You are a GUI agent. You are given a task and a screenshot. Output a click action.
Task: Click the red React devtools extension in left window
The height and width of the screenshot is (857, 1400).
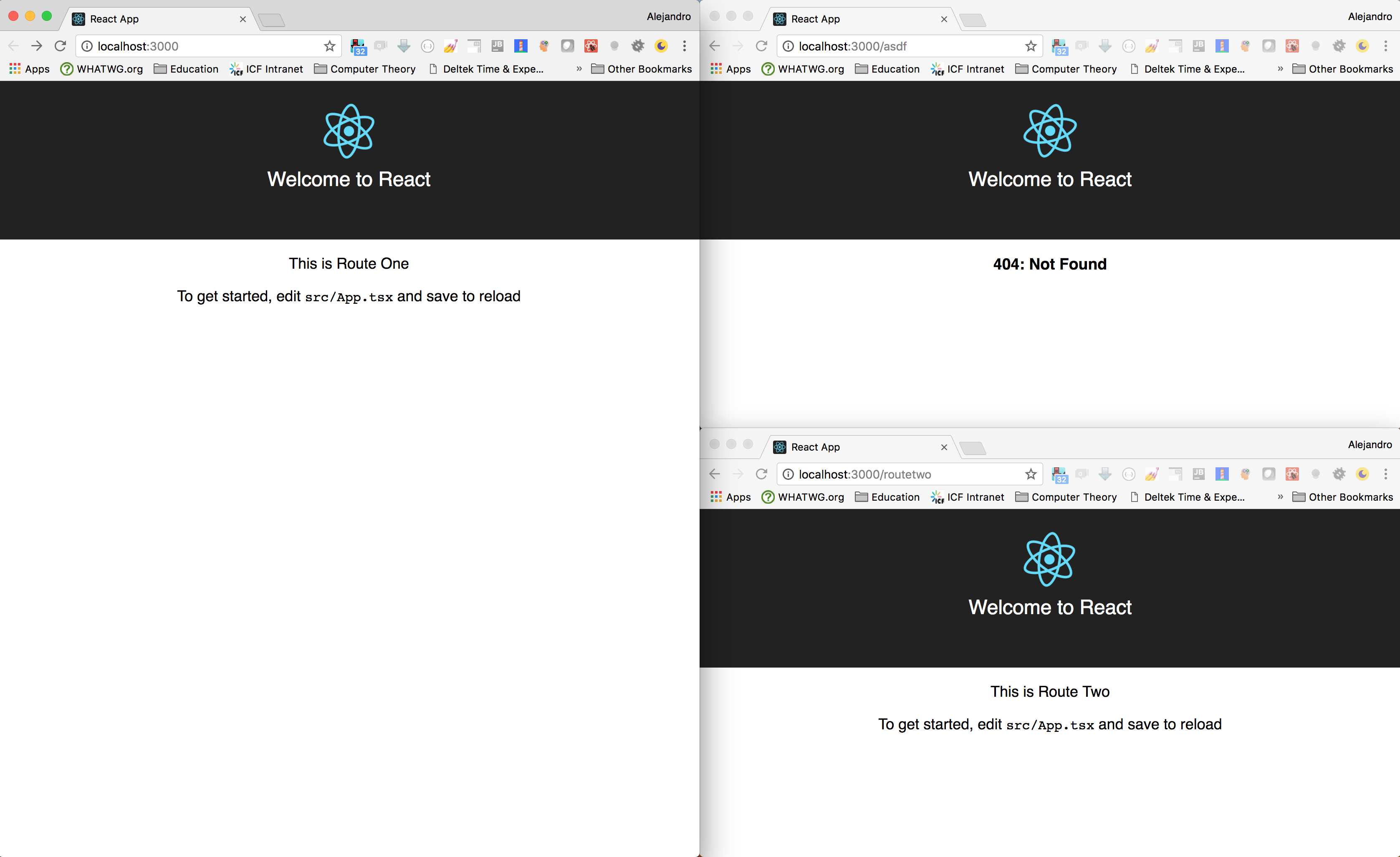591,46
